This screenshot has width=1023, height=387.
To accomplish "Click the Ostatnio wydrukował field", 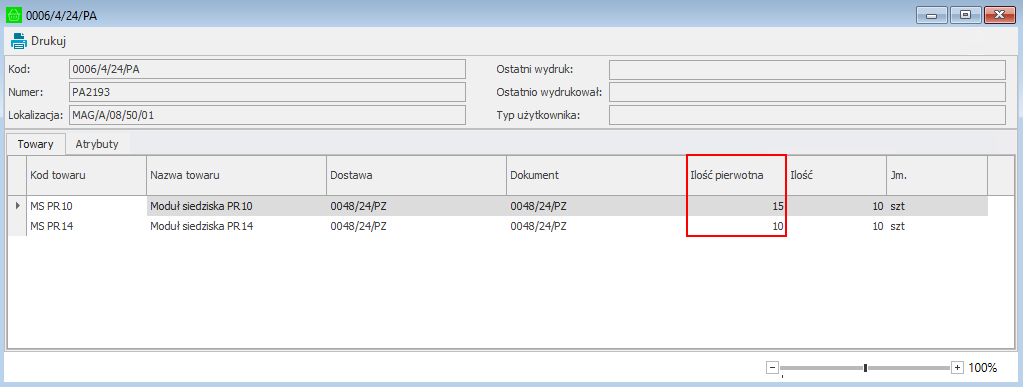I will [x=807, y=92].
